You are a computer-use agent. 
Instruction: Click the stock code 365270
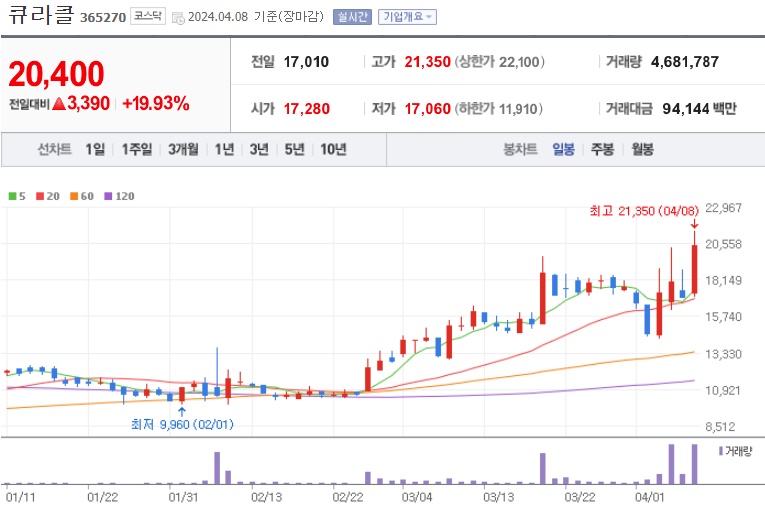point(103,18)
